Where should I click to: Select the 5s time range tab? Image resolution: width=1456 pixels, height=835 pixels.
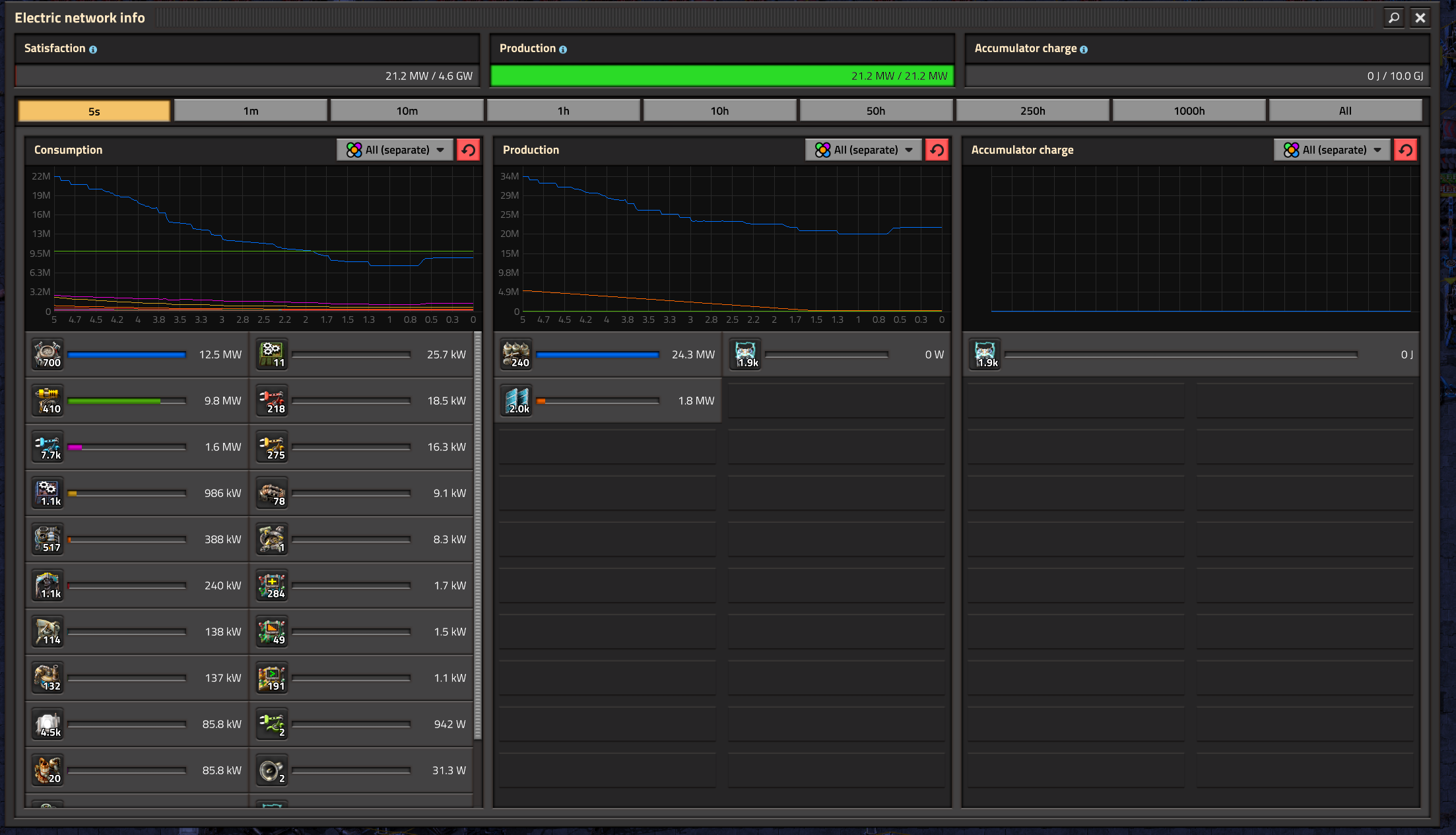point(94,111)
